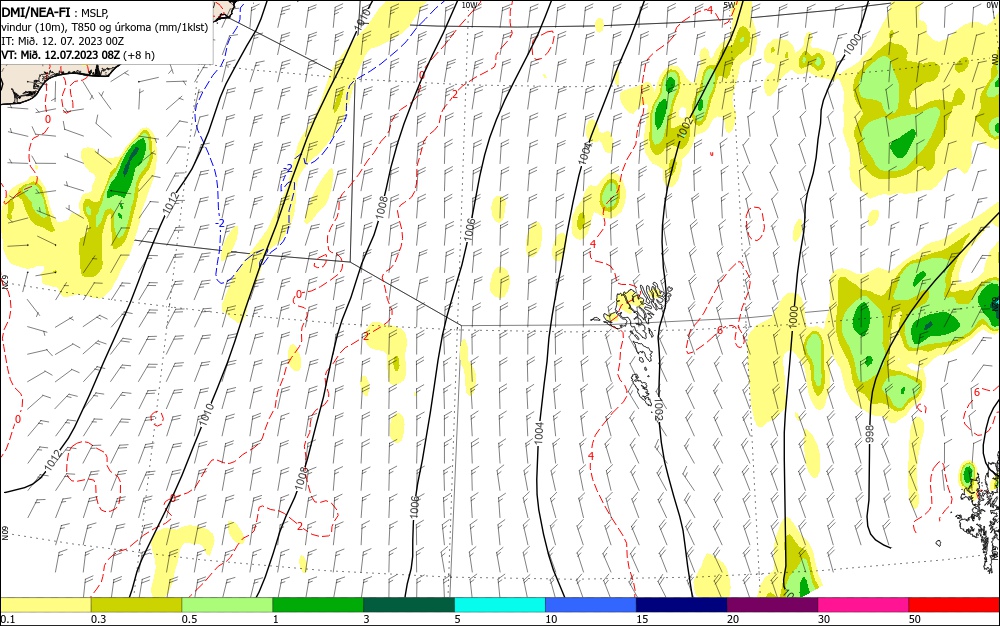The image size is (1000, 626).
Task: Pick the blue 10–15 legend swatch
Action: (591, 605)
